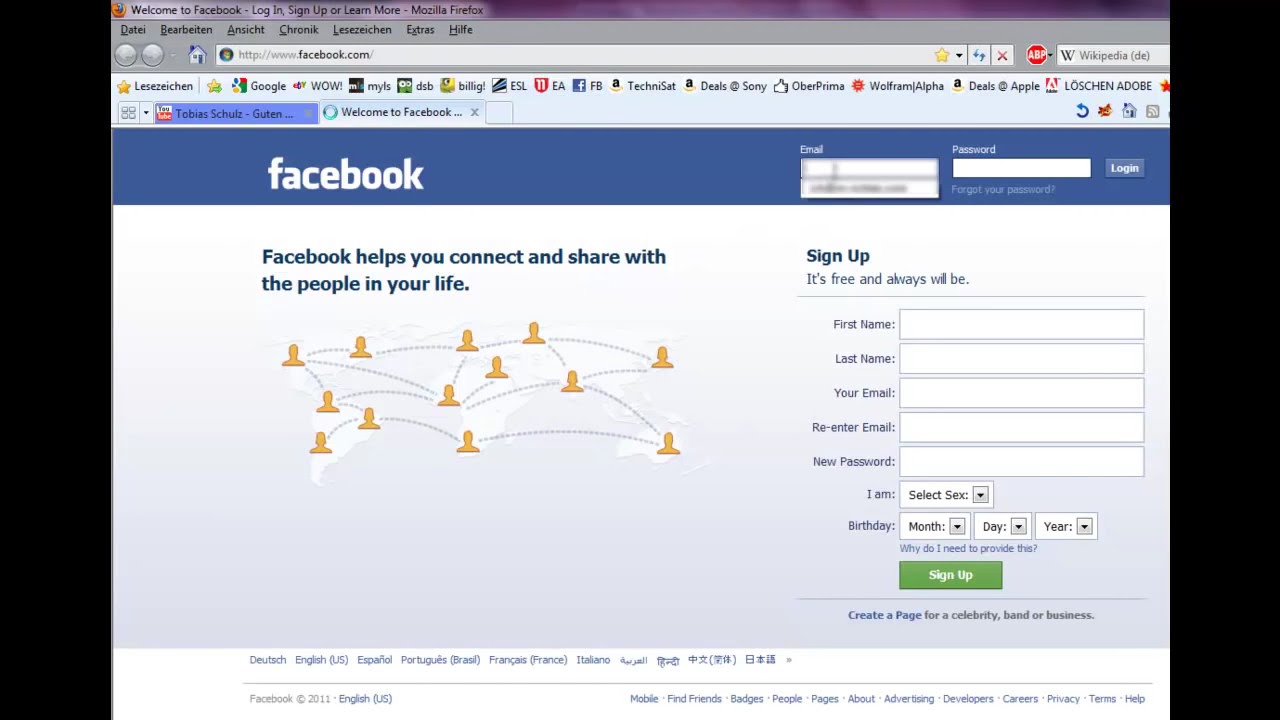The height and width of the screenshot is (720, 1280).
Task: Click the tab groups grid icon
Action: tap(128, 113)
